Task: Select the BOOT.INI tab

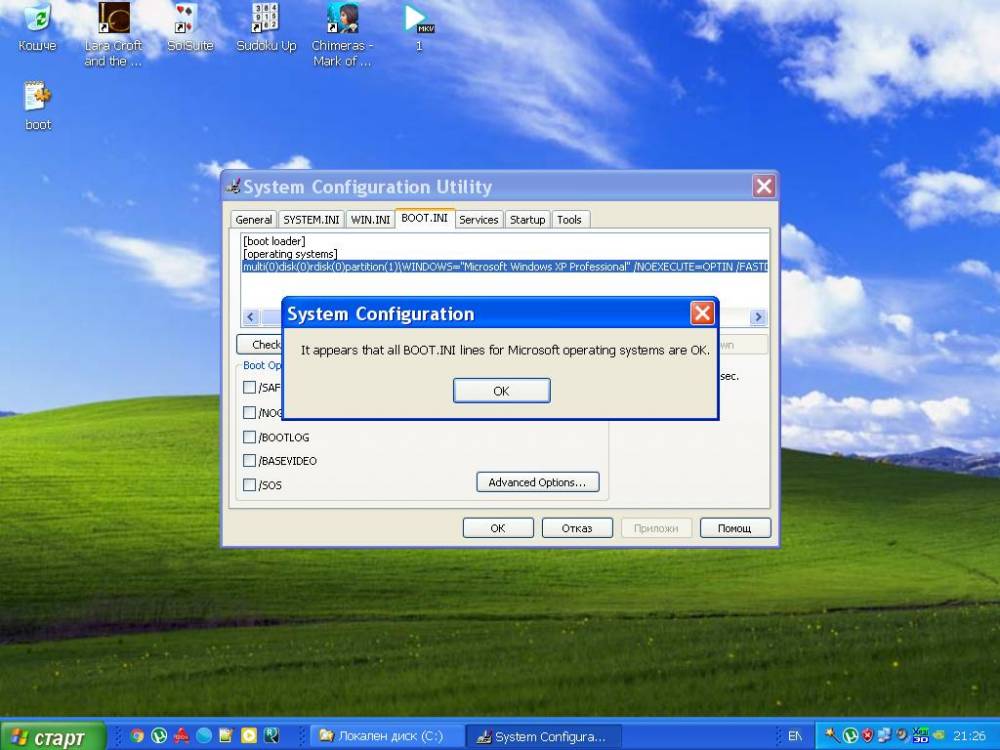Action: point(424,218)
